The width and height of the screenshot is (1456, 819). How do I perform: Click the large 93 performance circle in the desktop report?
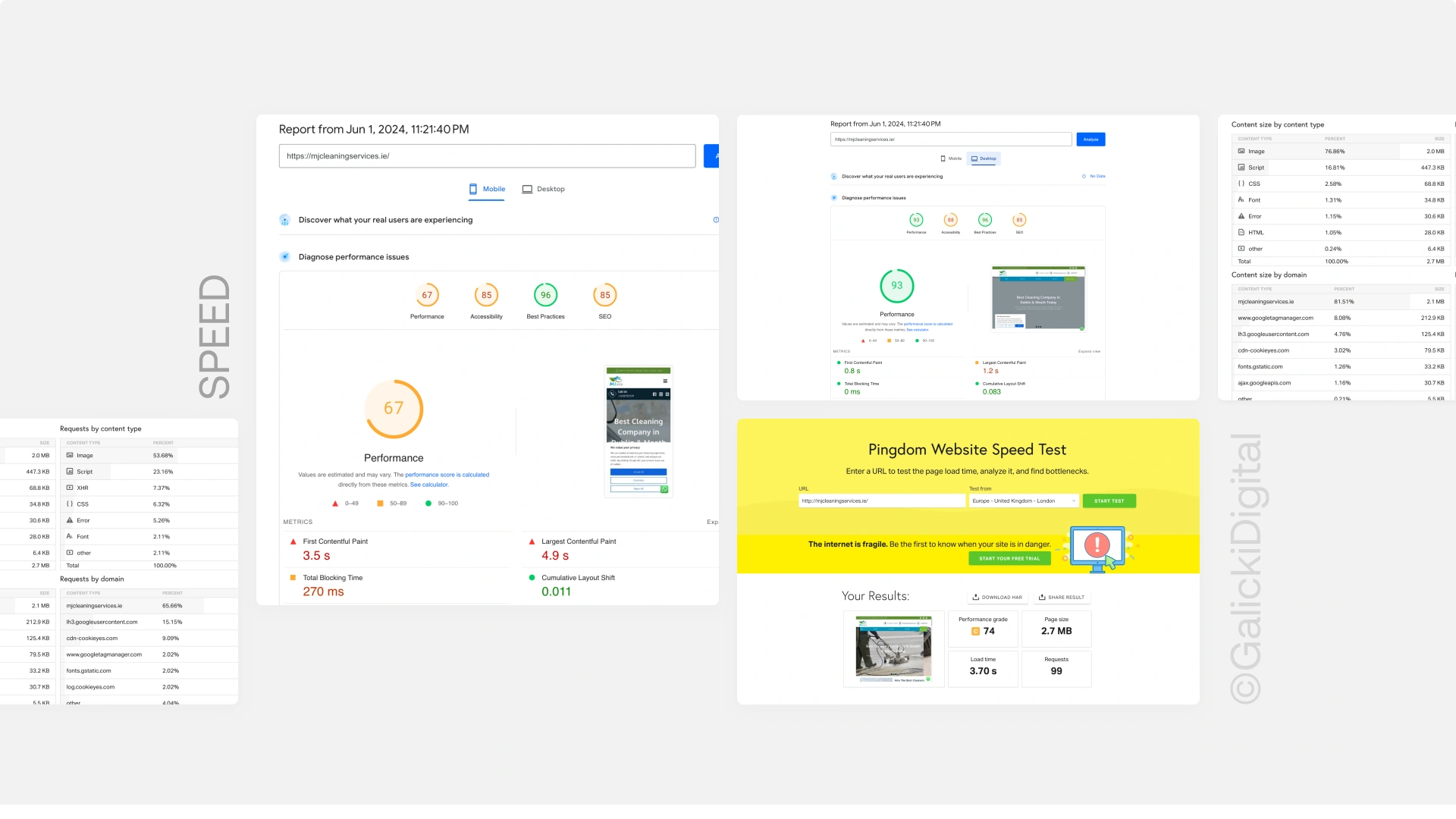click(897, 286)
